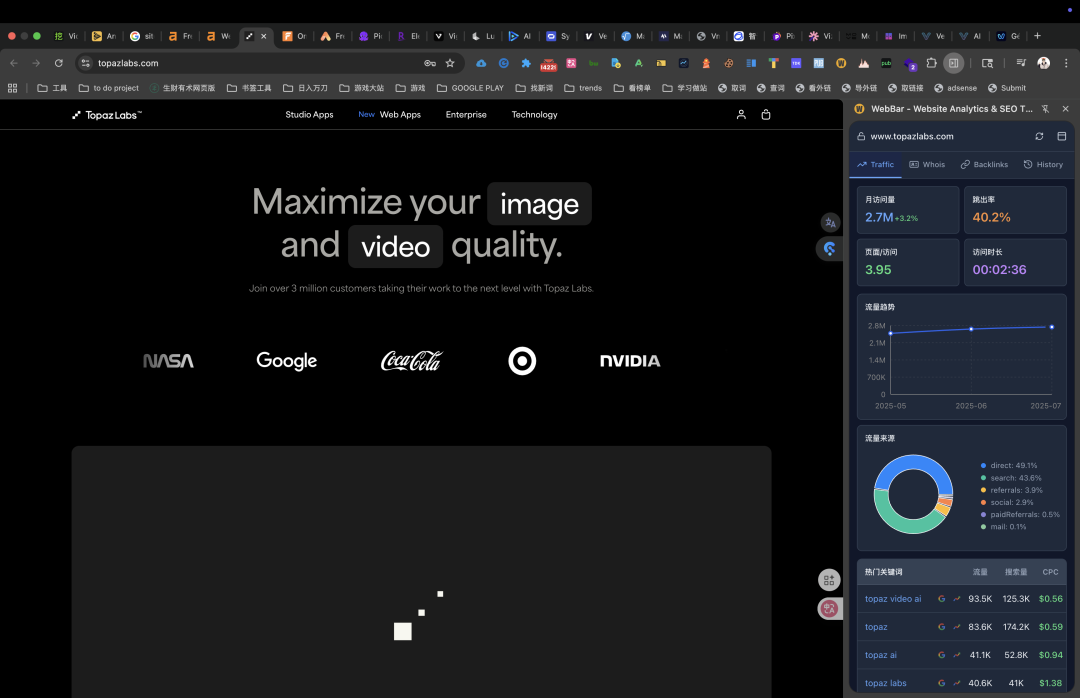
Task: Toggle the Chrome side panel button
Action: point(953,63)
